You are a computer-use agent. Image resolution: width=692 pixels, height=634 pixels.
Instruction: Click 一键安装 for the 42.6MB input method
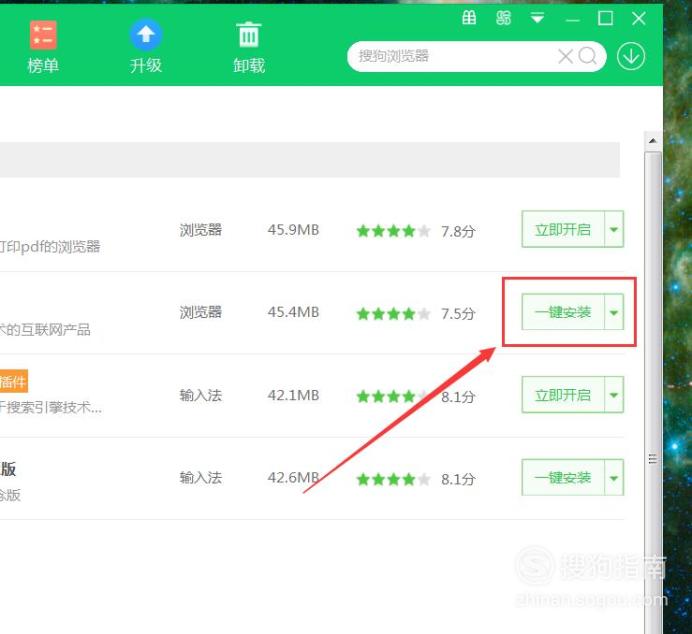click(x=563, y=477)
